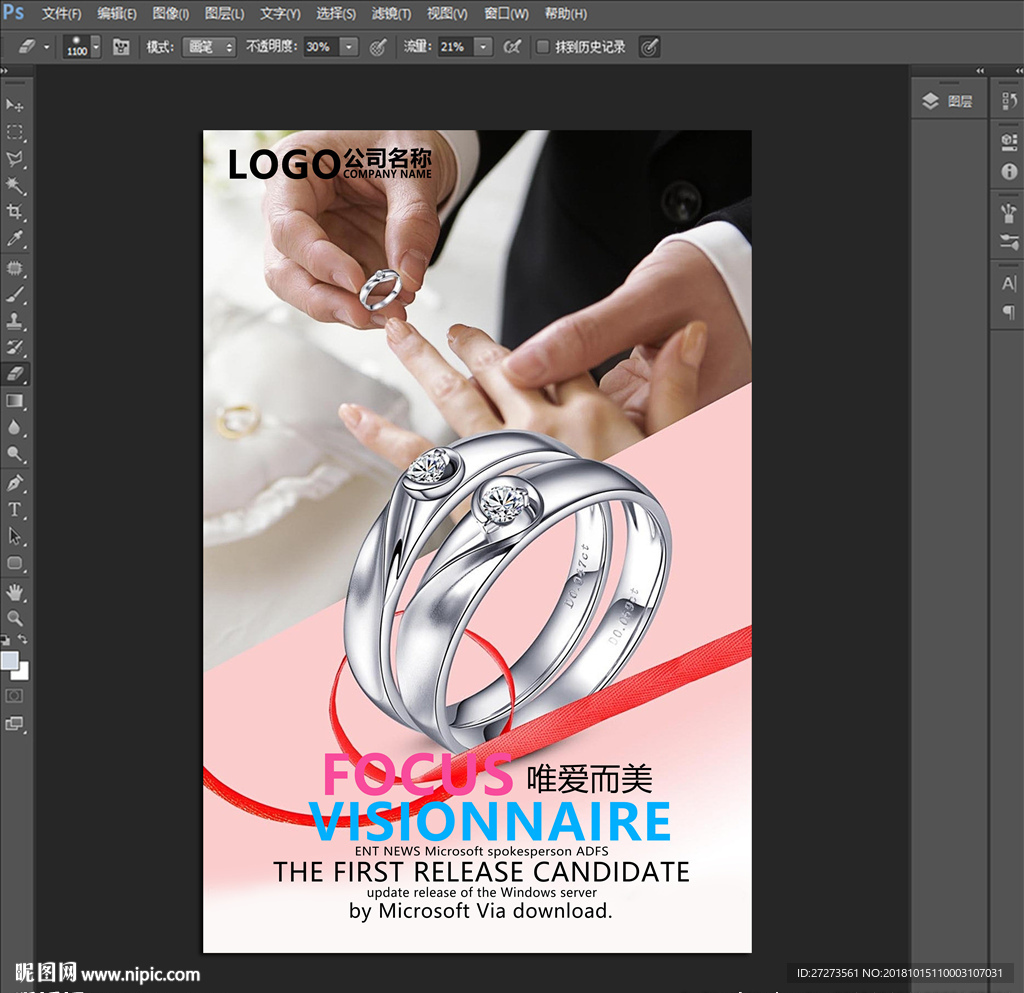1024x993 pixels.
Task: Activate the Horizontal Type tool
Action: [15, 510]
